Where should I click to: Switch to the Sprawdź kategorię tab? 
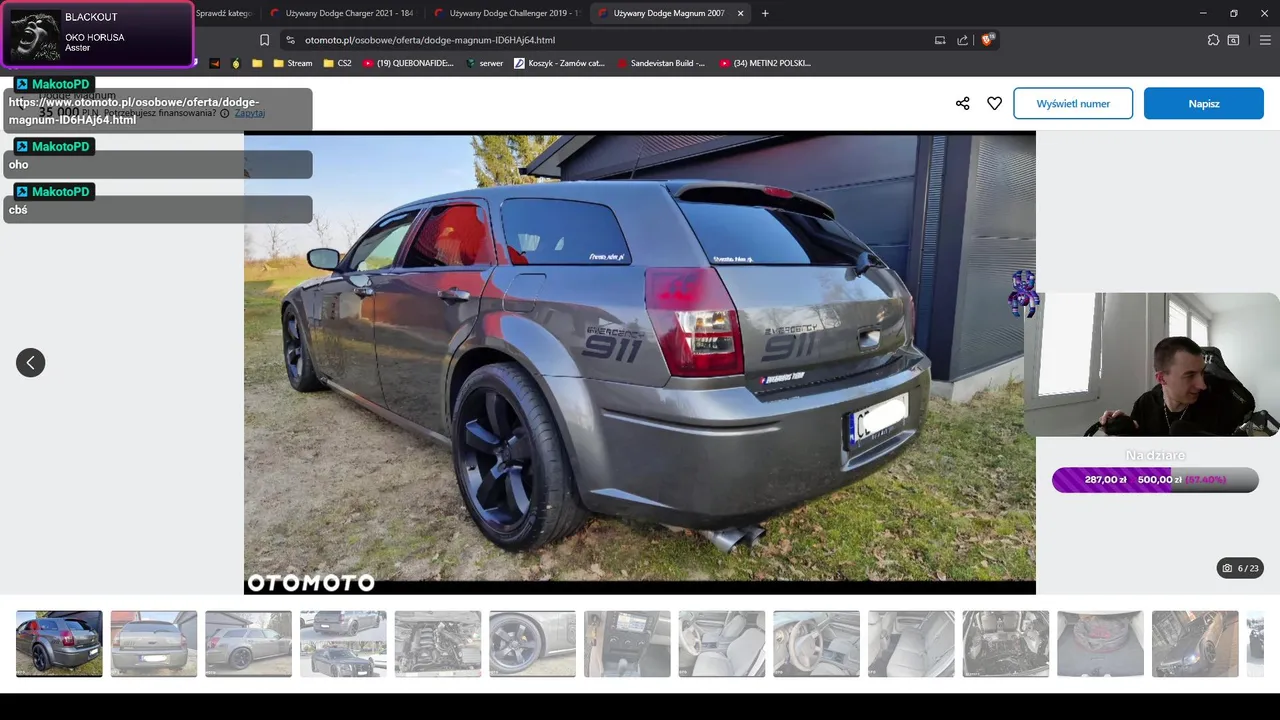(x=225, y=13)
